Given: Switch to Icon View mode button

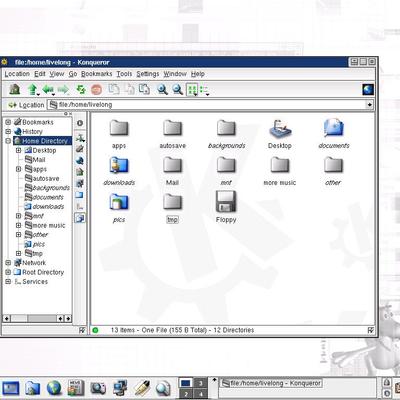Looking at the screenshot, I should (192, 90).
